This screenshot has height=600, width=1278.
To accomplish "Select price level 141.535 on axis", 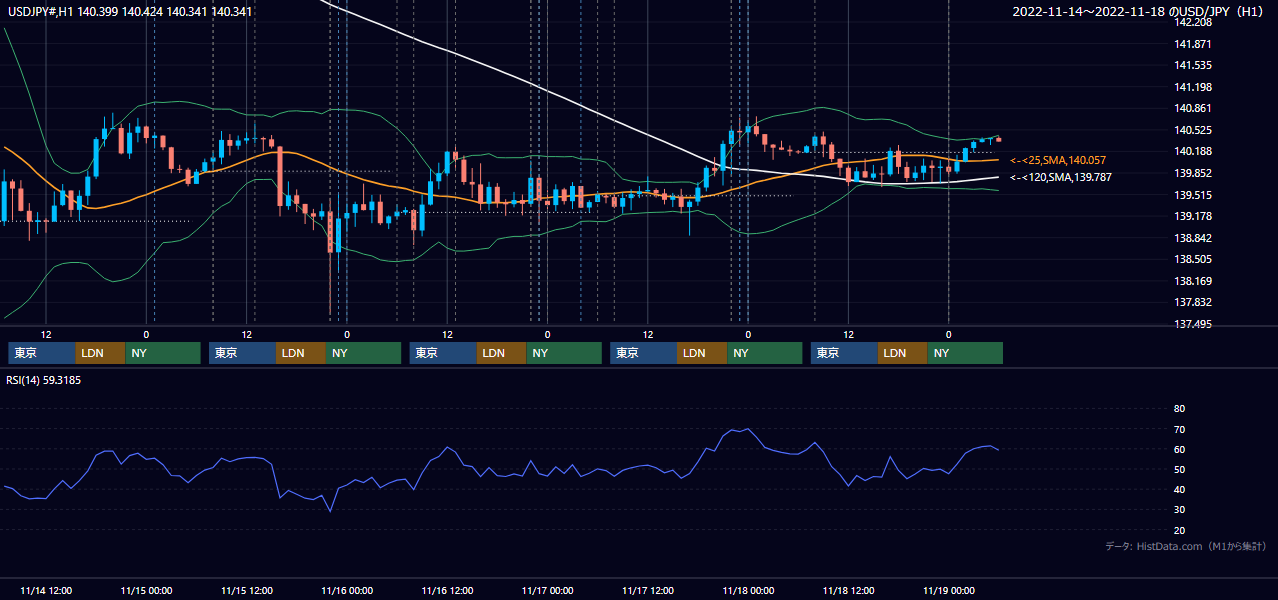I will 1193,66.
